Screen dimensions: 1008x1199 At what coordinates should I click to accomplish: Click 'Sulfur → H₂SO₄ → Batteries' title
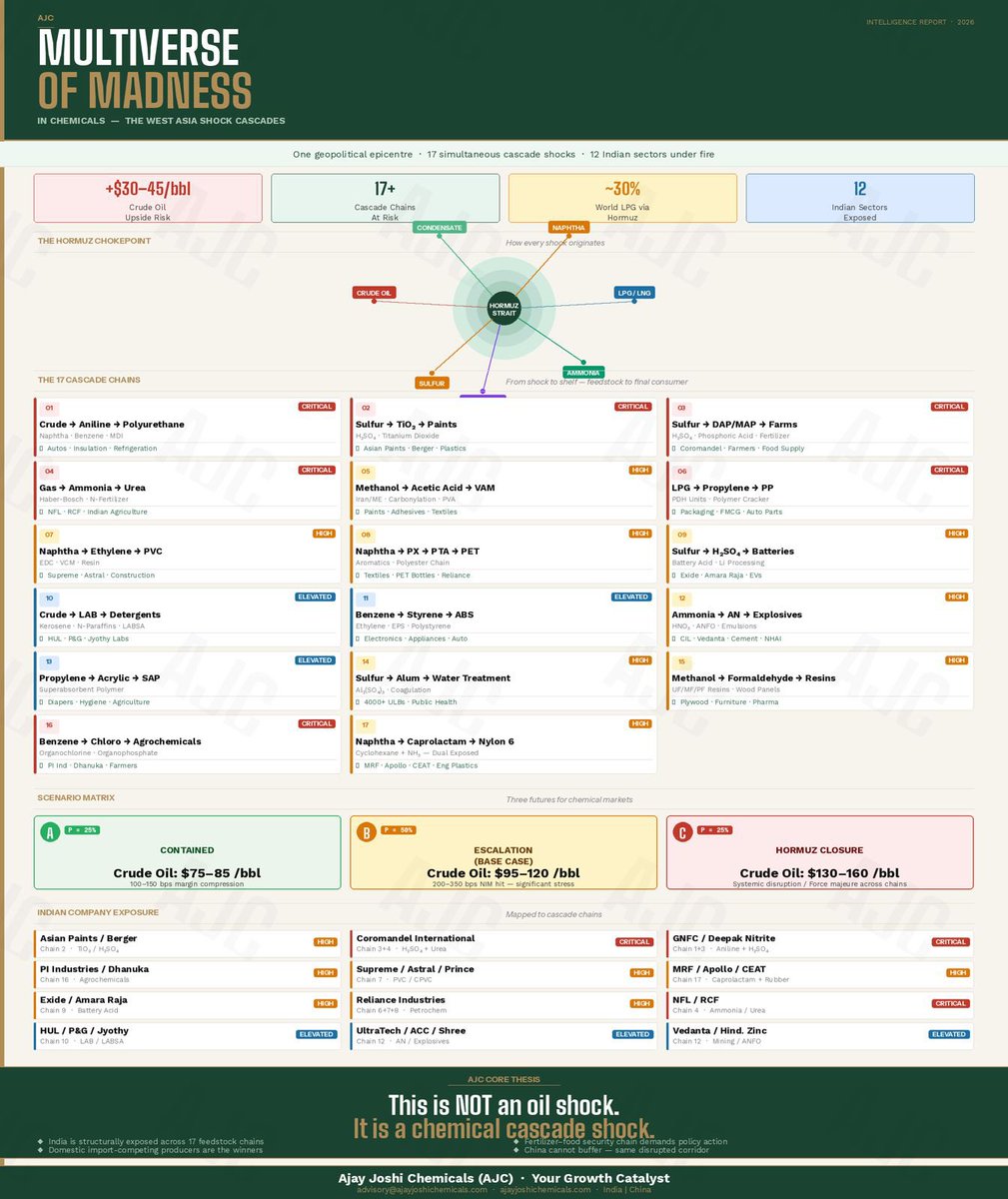733,552
